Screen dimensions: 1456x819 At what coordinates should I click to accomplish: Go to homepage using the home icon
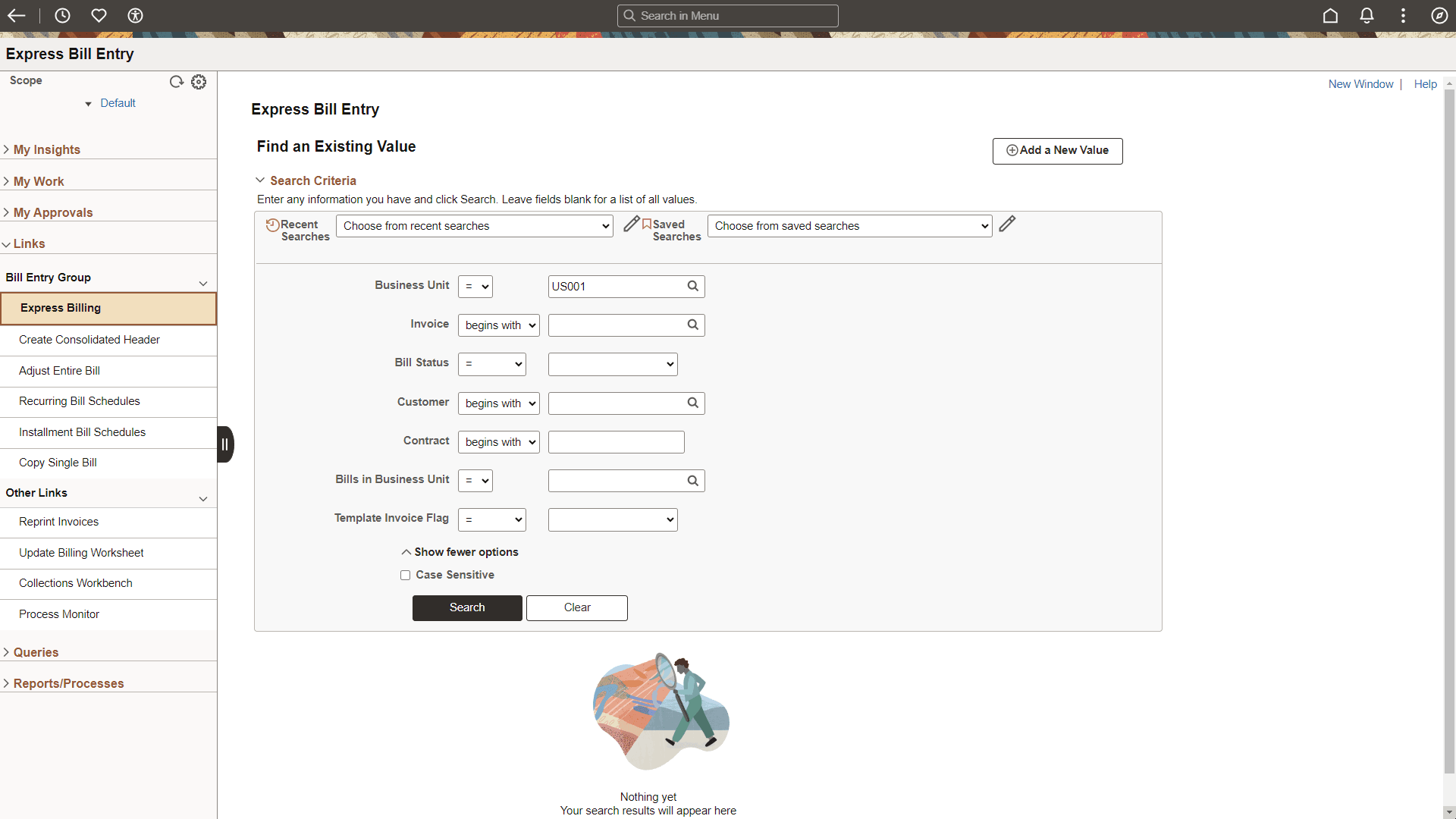[x=1331, y=15]
